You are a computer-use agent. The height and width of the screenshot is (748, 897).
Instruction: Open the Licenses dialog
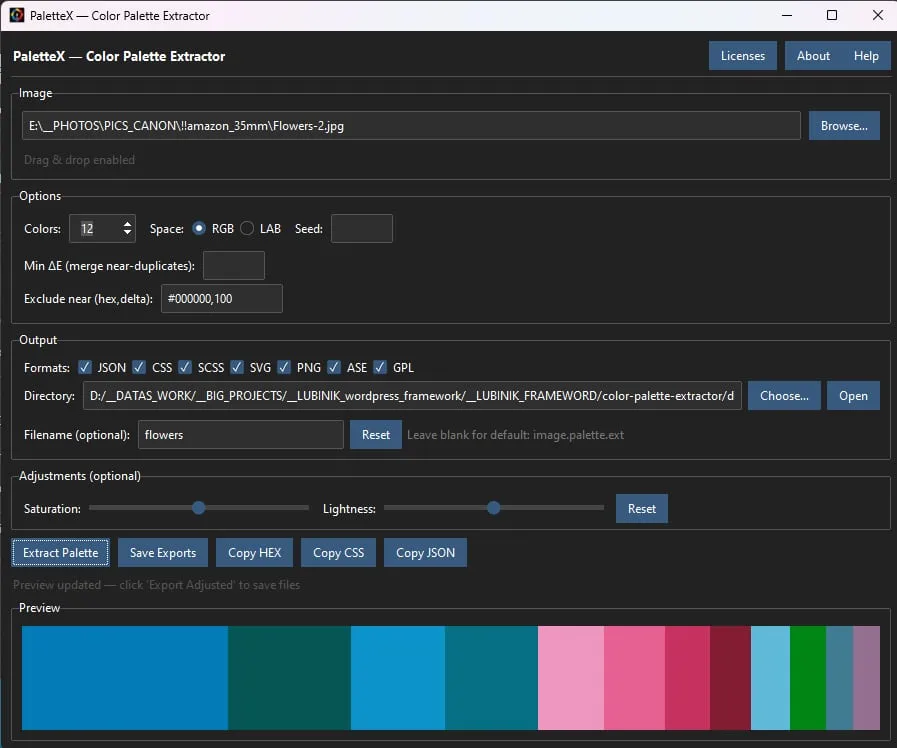pos(742,56)
